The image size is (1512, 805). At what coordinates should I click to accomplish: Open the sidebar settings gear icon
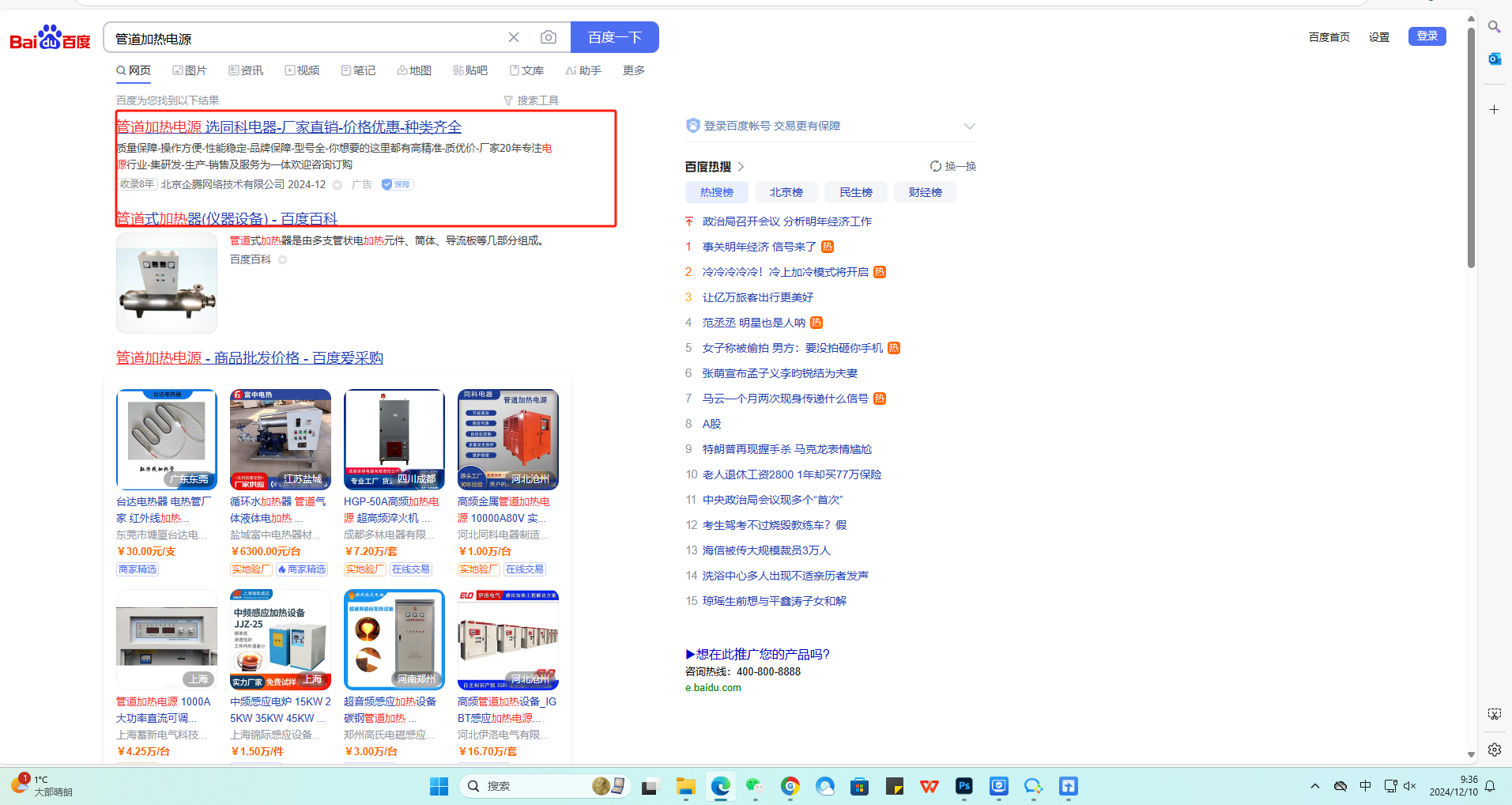pyautogui.click(x=1494, y=749)
